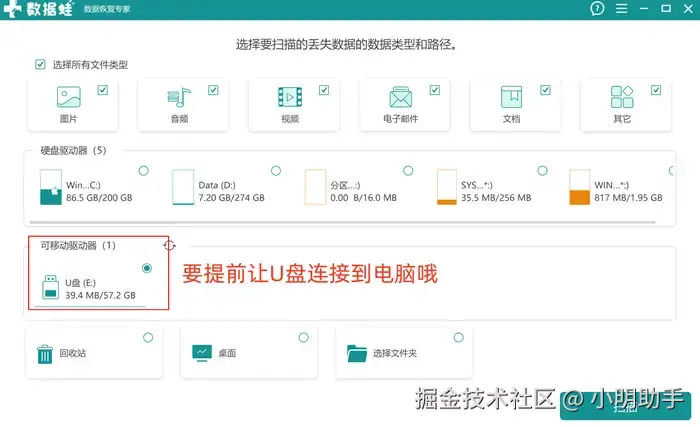Select the U盘 (E:) radio button
Image resolution: width=700 pixels, height=427 pixels.
pos(147,268)
